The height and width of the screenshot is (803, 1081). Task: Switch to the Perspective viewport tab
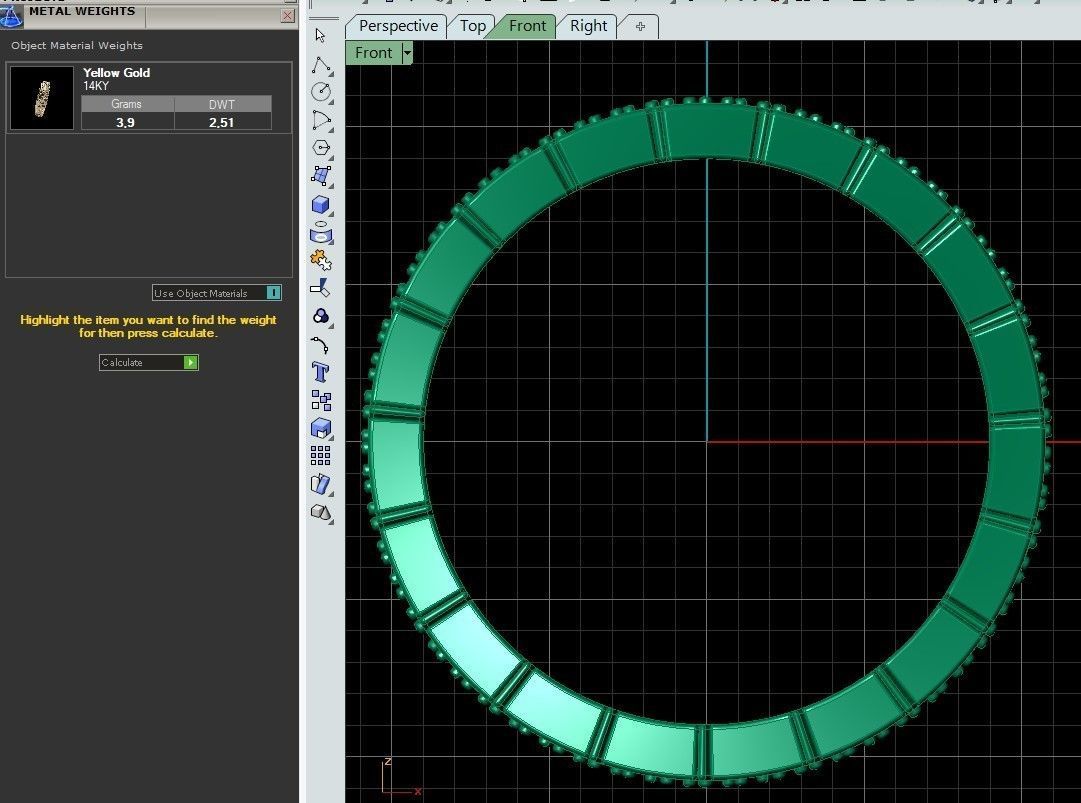point(398,26)
